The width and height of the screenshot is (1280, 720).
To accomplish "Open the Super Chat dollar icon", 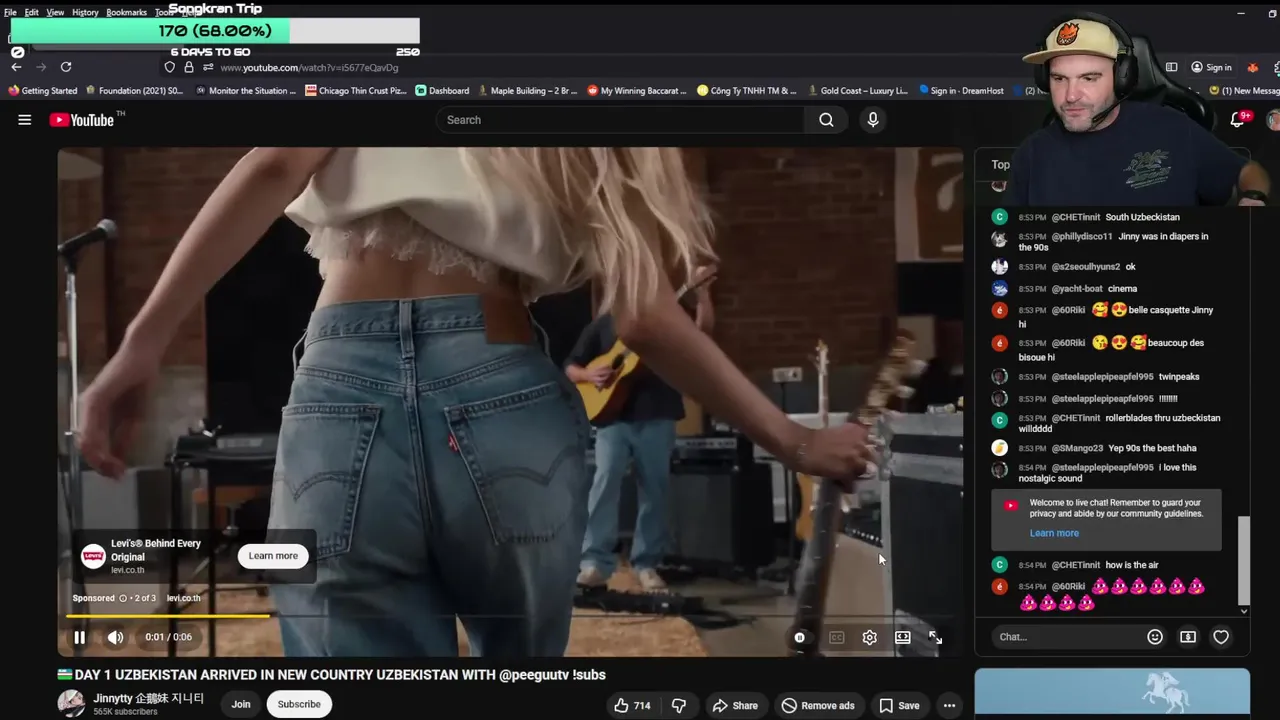I will point(1188,637).
